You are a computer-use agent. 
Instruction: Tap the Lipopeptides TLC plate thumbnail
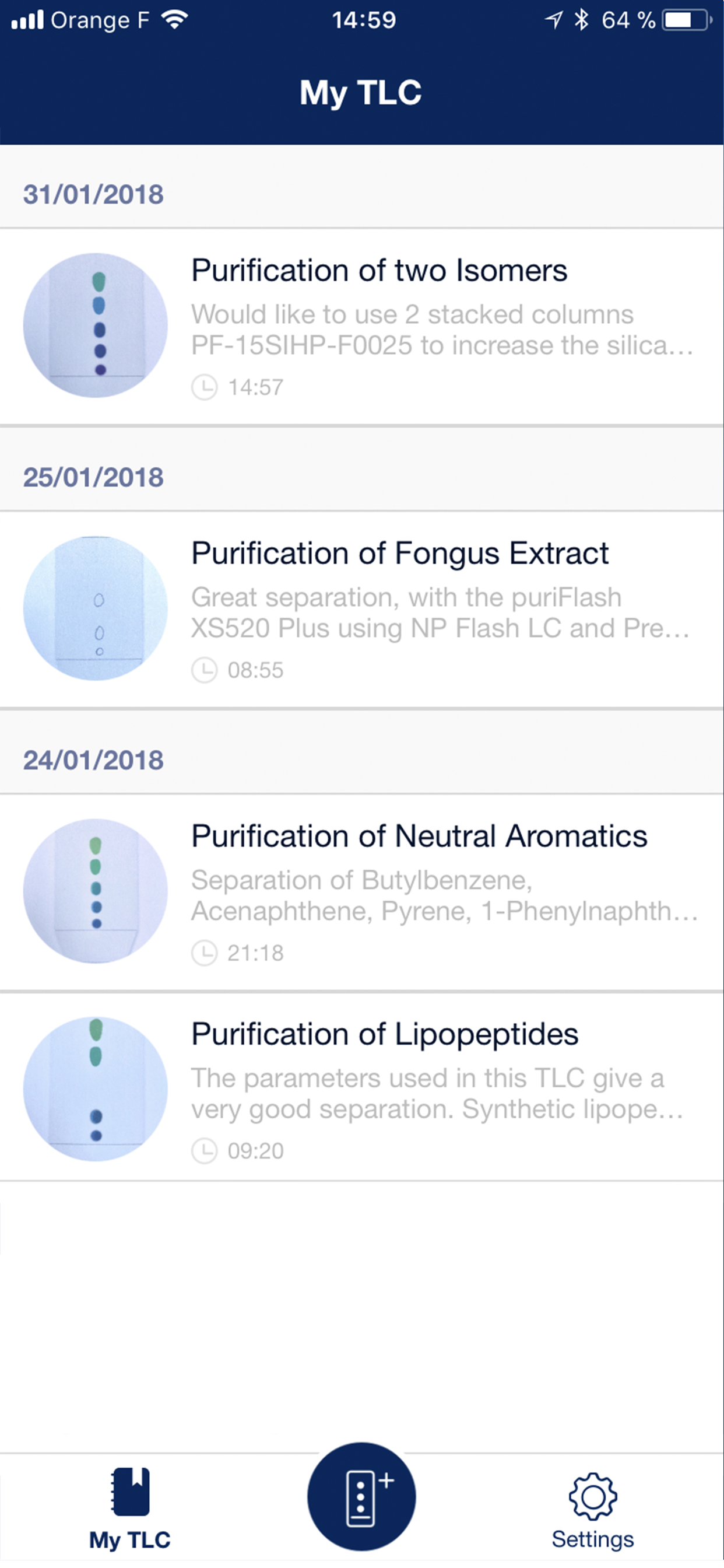click(x=96, y=1088)
